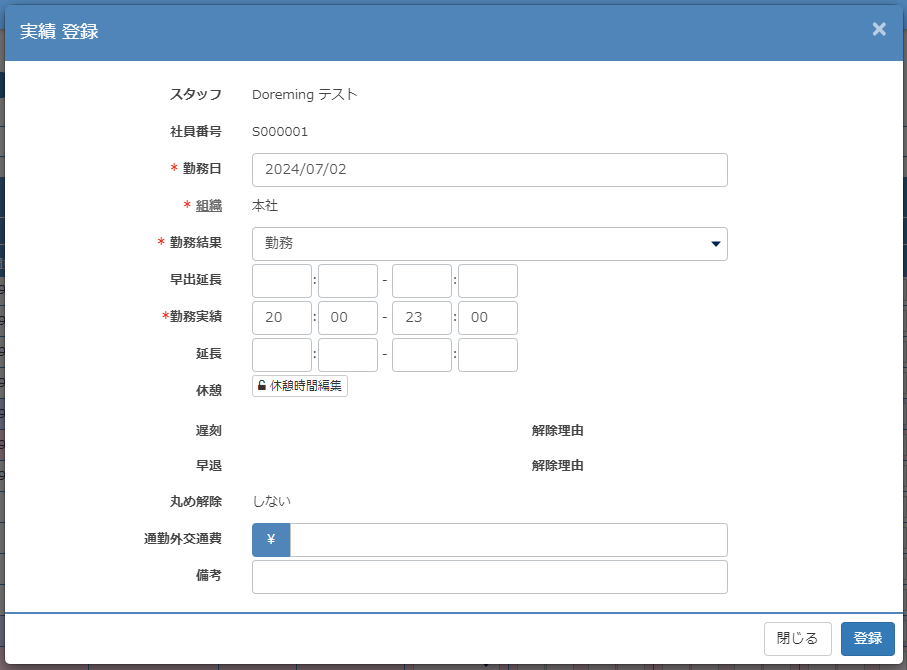Click the 組織 label link

pos(208,206)
